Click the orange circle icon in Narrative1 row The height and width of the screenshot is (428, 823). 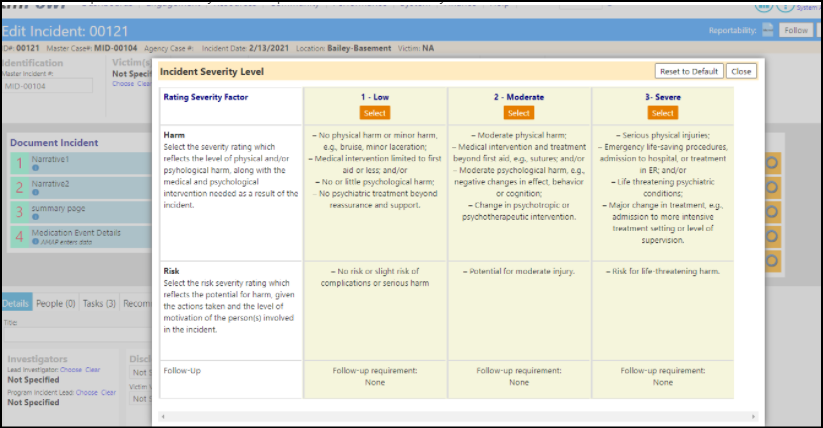click(772, 163)
